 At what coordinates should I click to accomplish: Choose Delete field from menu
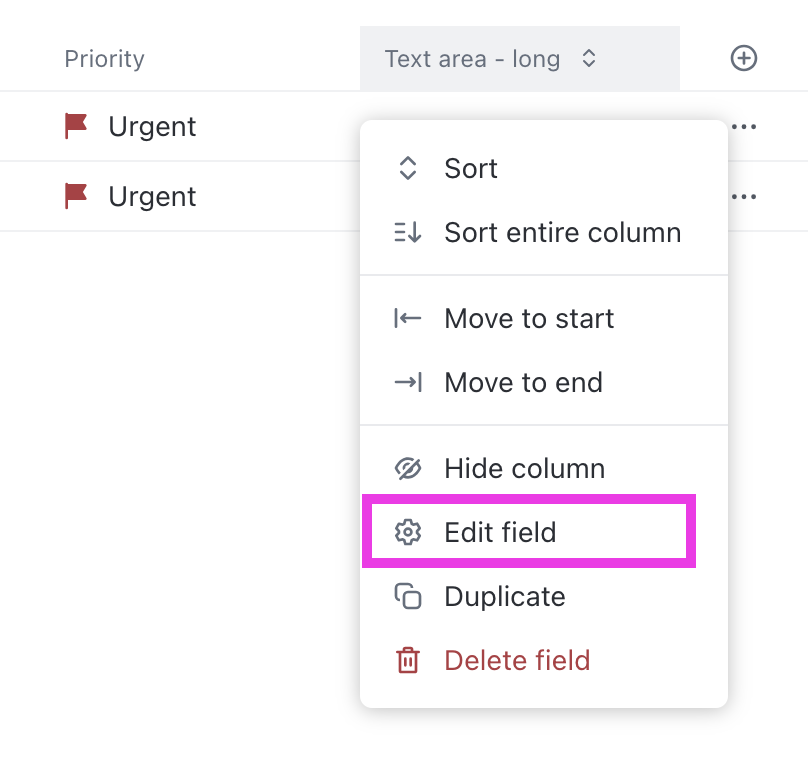(x=544, y=660)
